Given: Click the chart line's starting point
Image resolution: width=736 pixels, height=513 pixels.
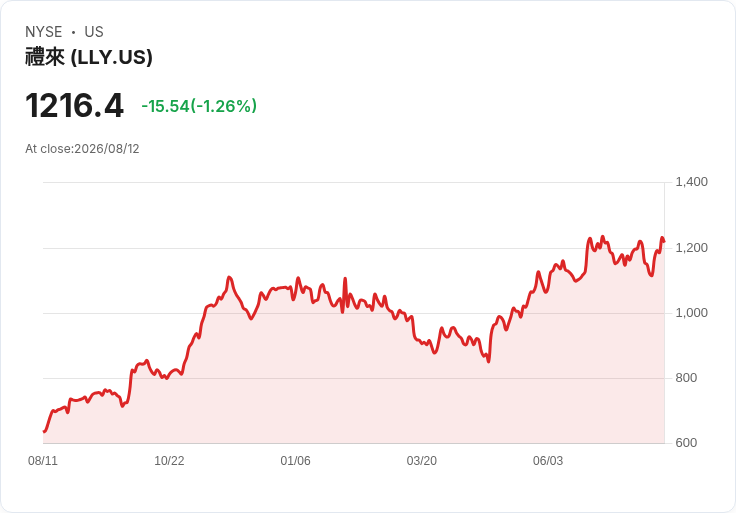Looking at the screenshot, I should pyautogui.click(x=44, y=431).
